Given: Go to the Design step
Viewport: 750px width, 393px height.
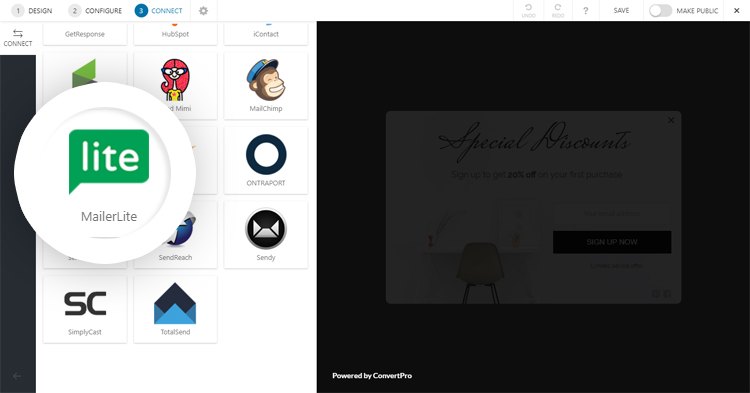Looking at the screenshot, I should point(32,11).
